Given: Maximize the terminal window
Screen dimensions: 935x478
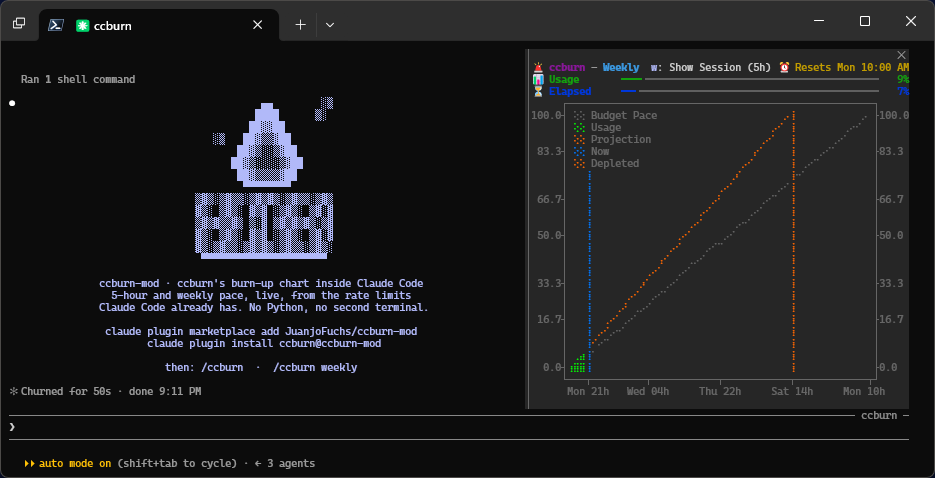Looking at the screenshot, I should click(865, 21).
